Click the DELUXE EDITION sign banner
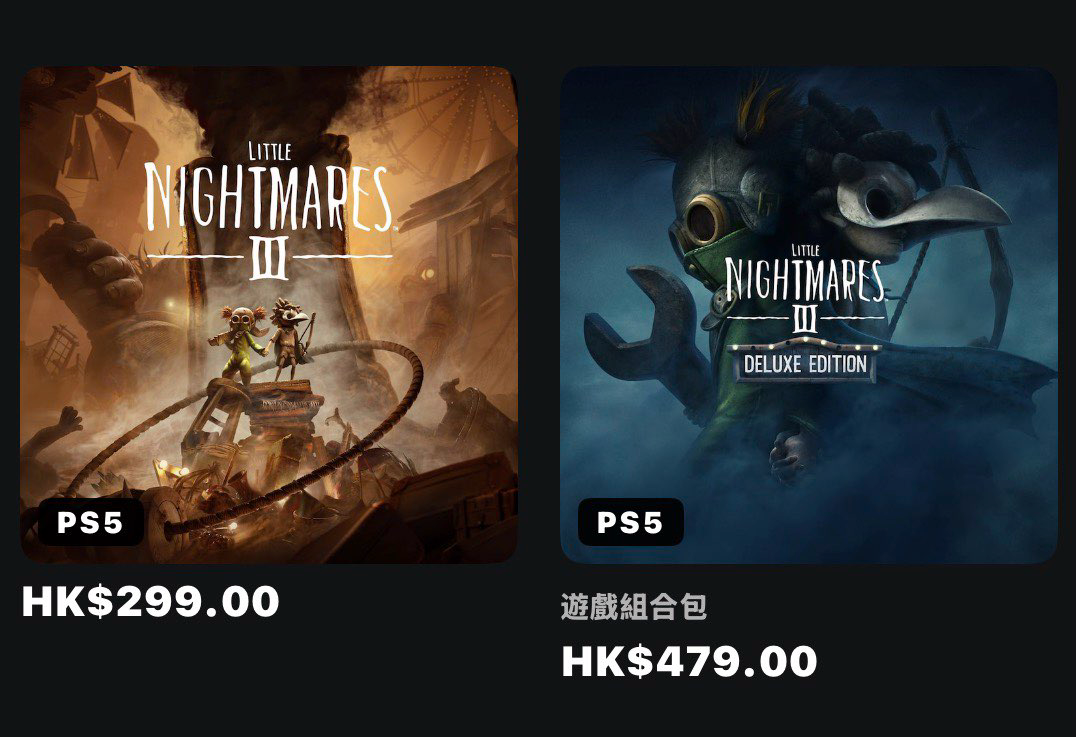Viewport: 1076px width, 737px height. 805,363
